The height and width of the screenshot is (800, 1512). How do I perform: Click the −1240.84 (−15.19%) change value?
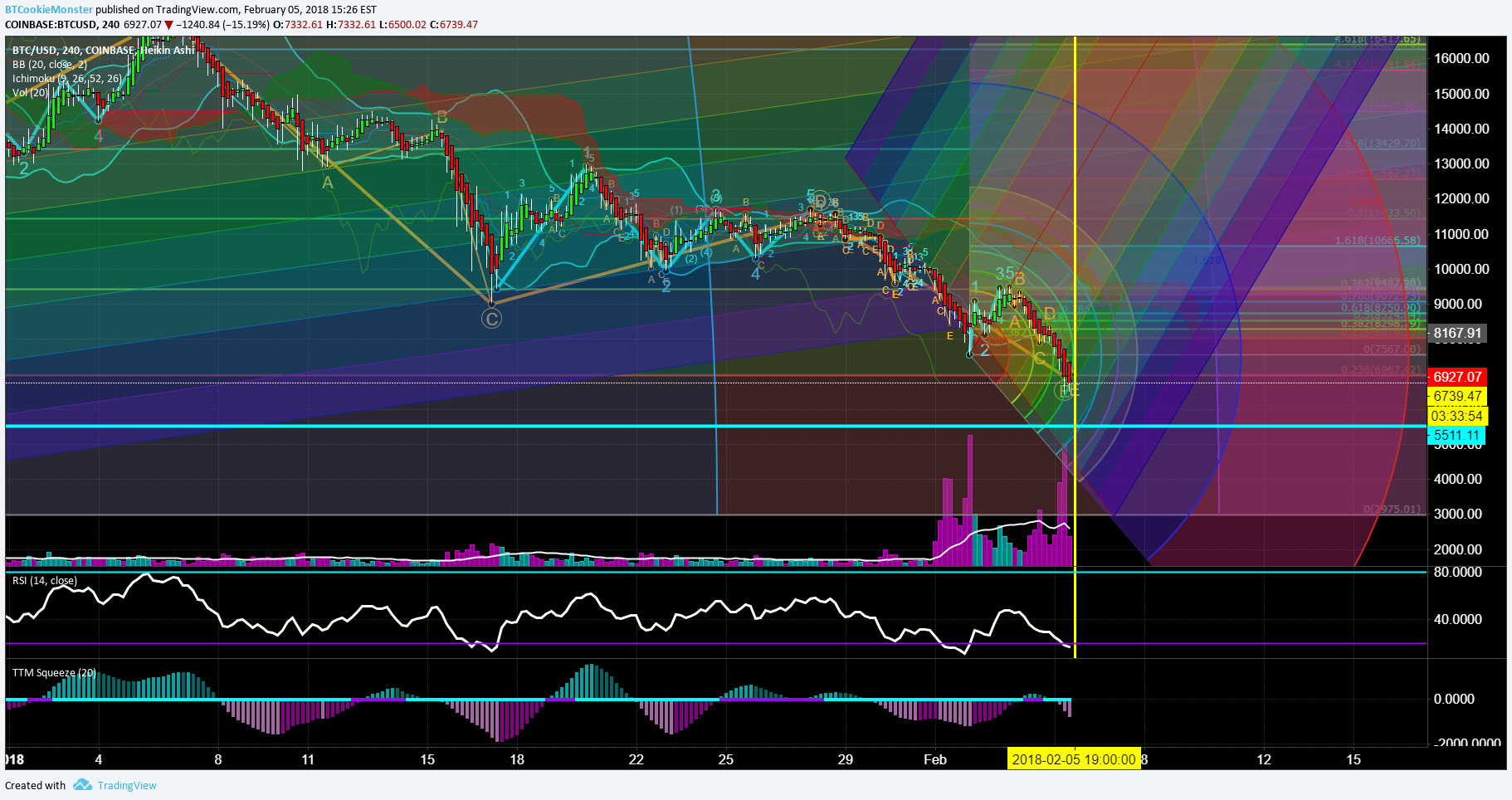click(222, 25)
